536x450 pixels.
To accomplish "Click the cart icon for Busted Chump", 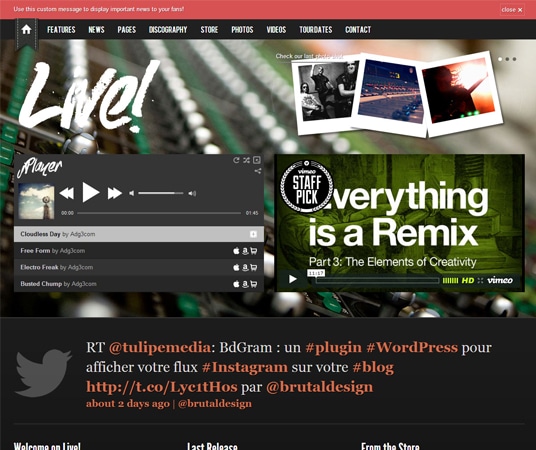I will tap(254, 284).
